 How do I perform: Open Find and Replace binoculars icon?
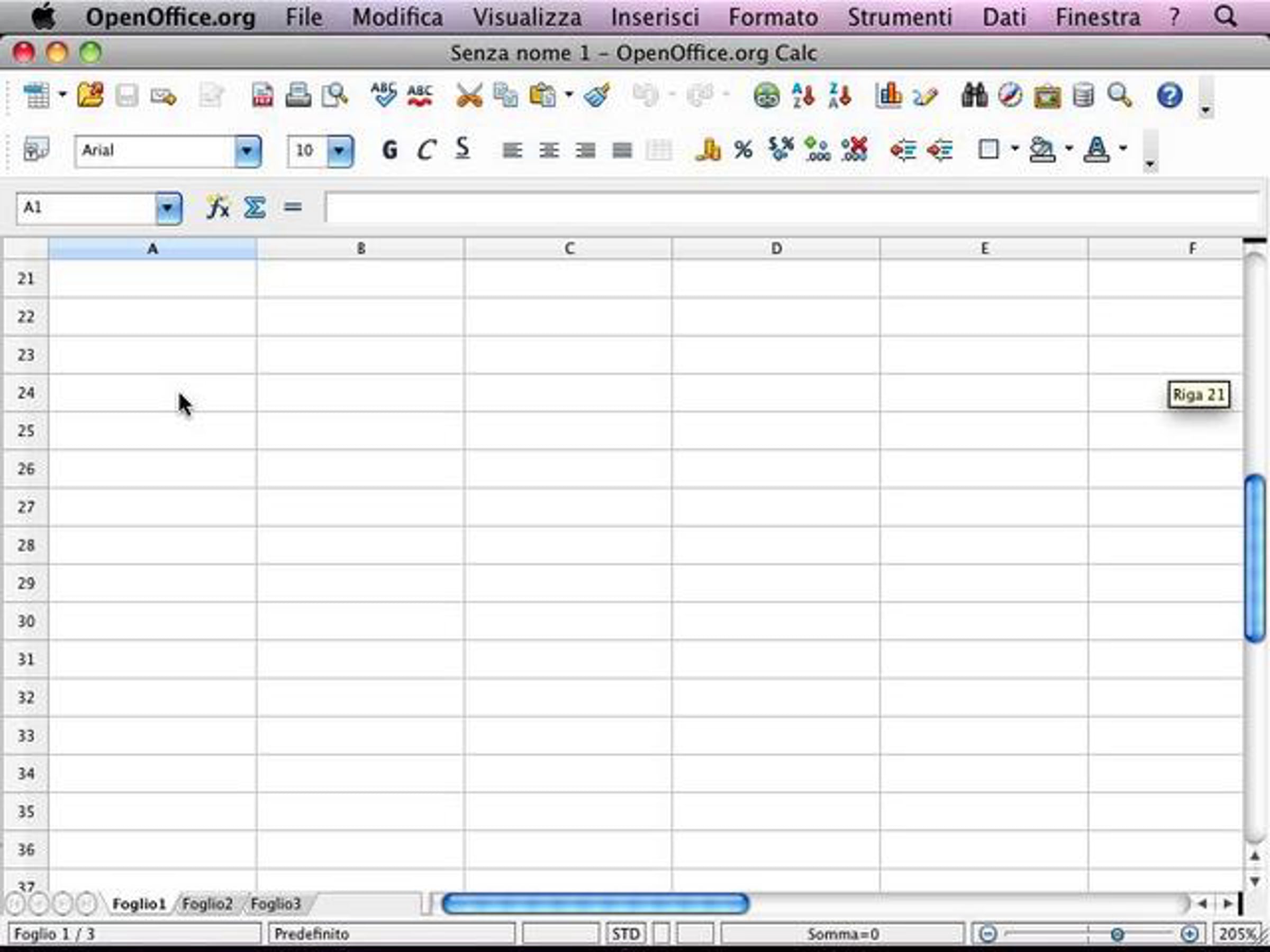[x=974, y=95]
